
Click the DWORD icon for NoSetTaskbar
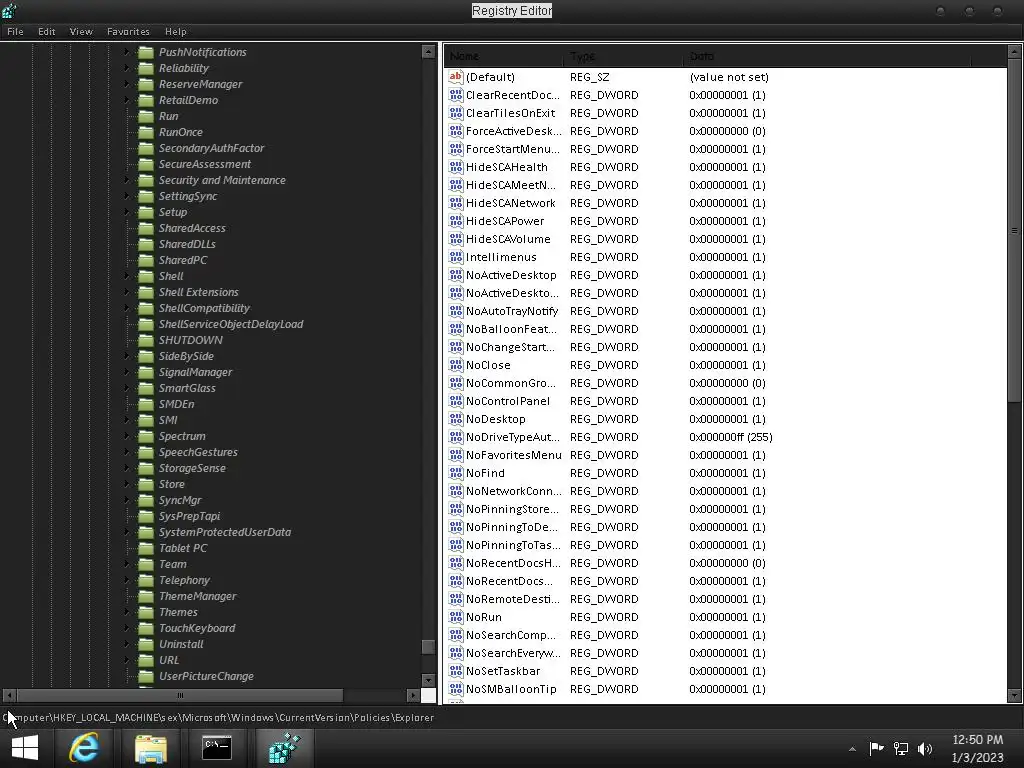(456, 671)
